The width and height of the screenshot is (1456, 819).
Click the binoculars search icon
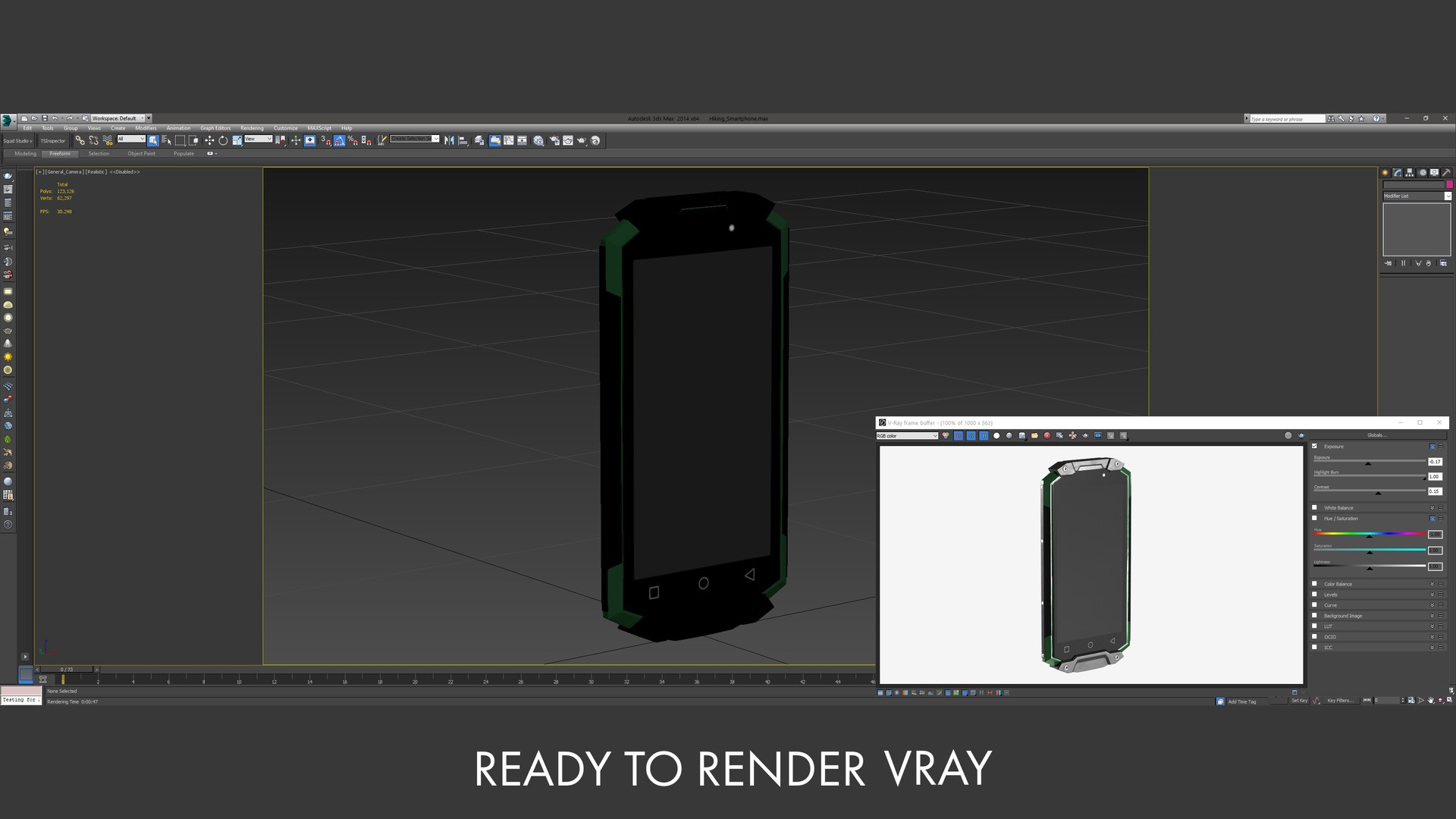click(1331, 118)
